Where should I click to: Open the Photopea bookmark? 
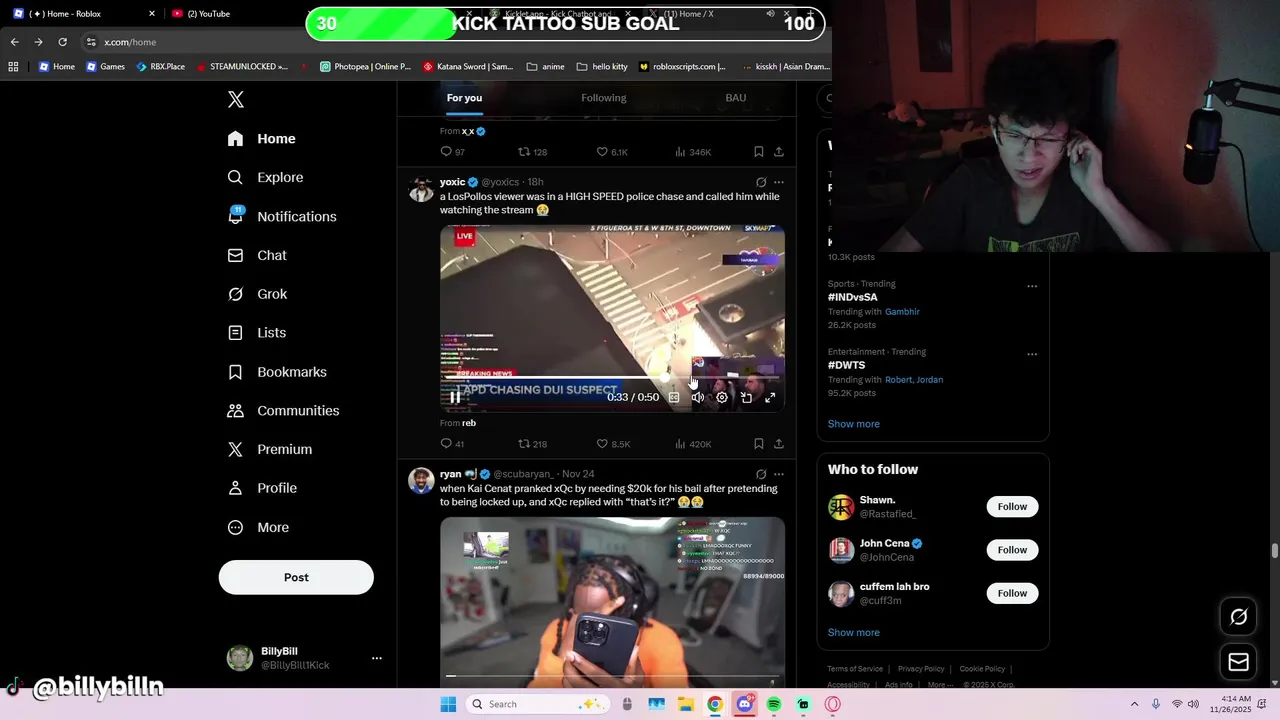366,67
